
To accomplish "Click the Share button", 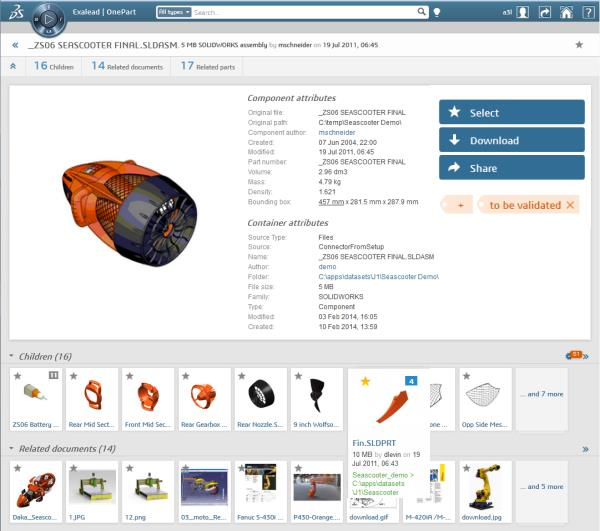I will tap(512, 168).
